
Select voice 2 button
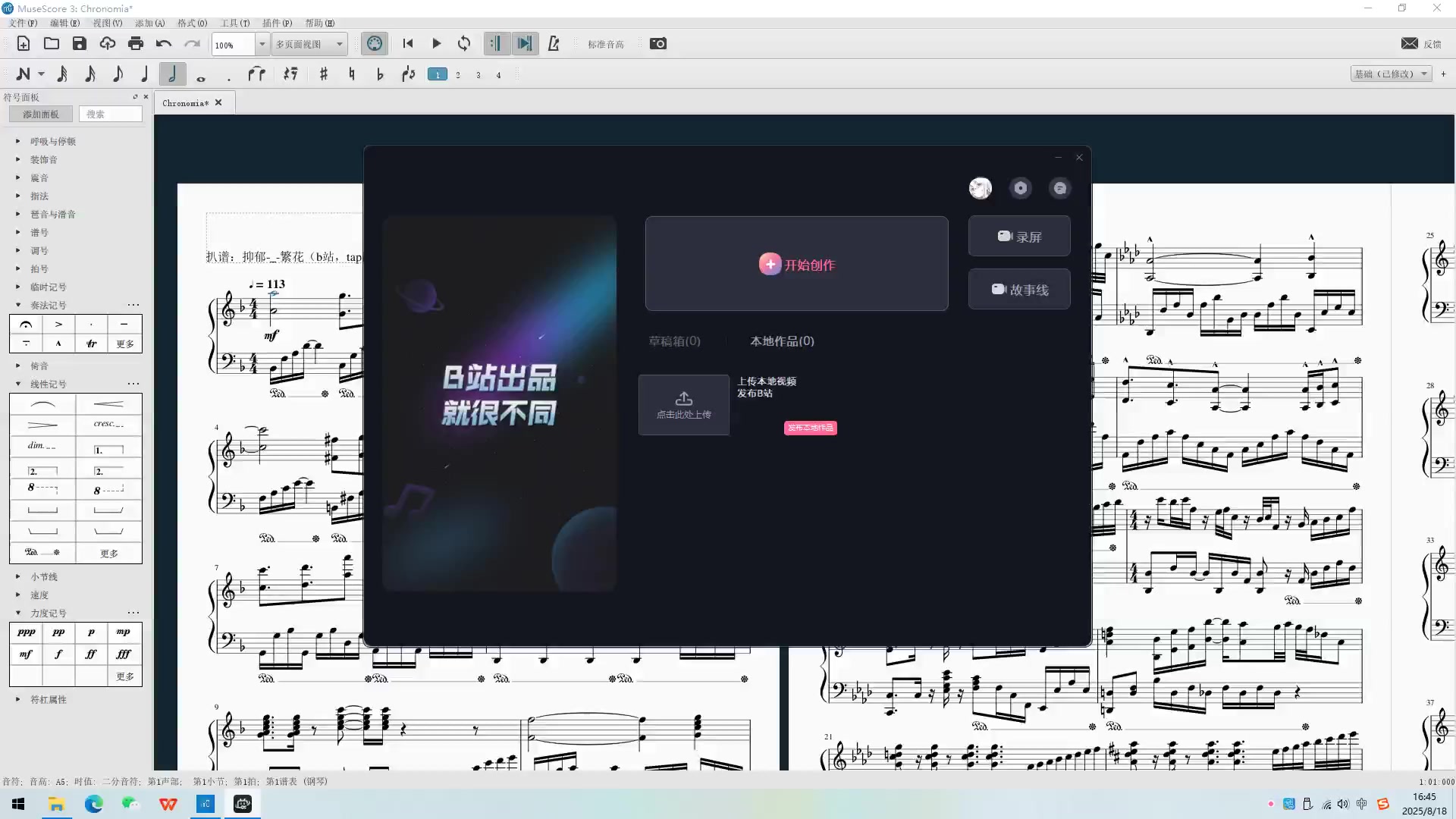458,74
